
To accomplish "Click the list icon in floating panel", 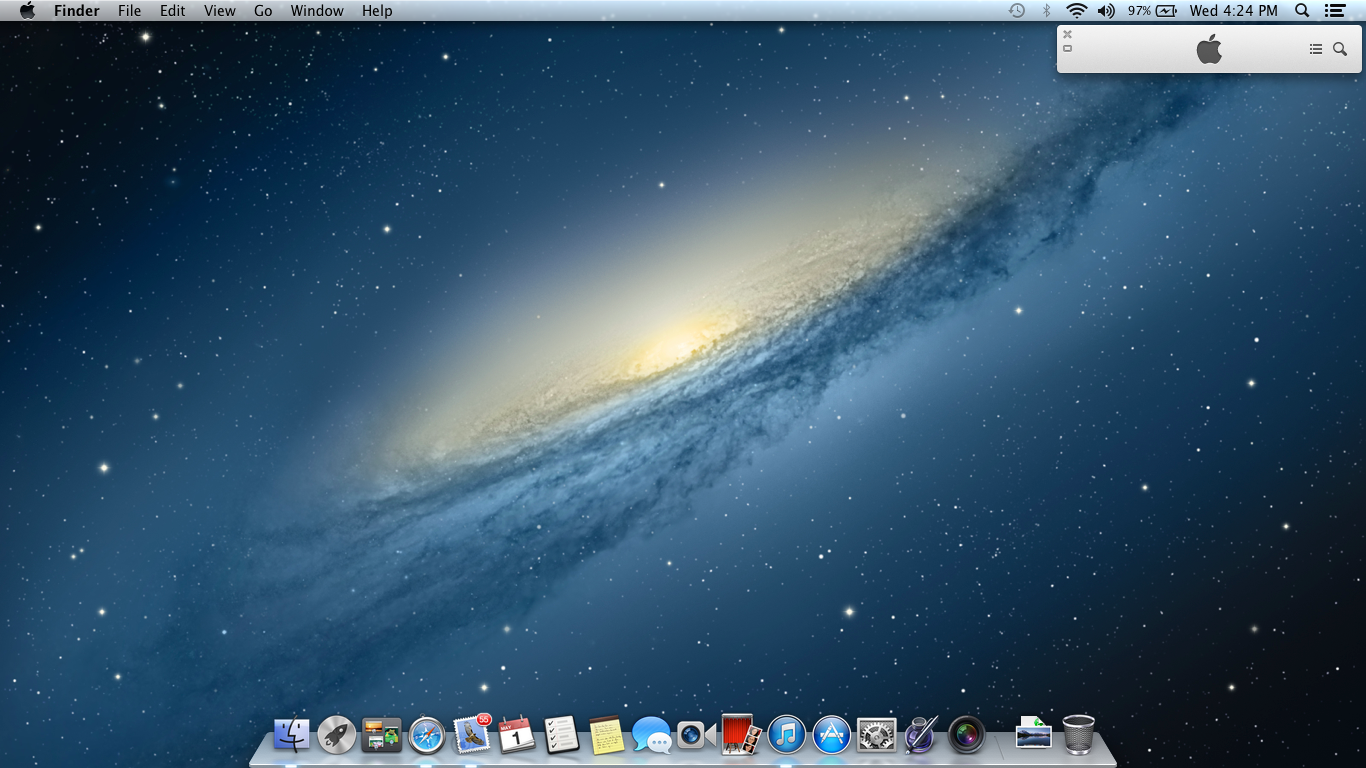I will 1316,49.
